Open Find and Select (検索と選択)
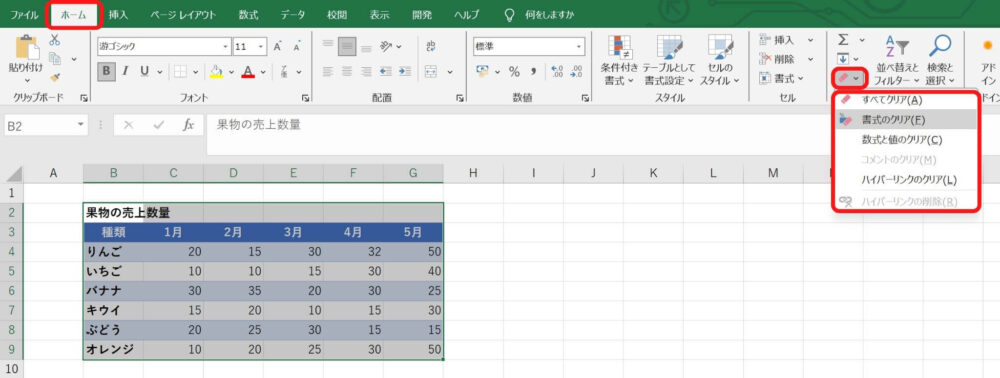 pyautogui.click(x=940, y=61)
